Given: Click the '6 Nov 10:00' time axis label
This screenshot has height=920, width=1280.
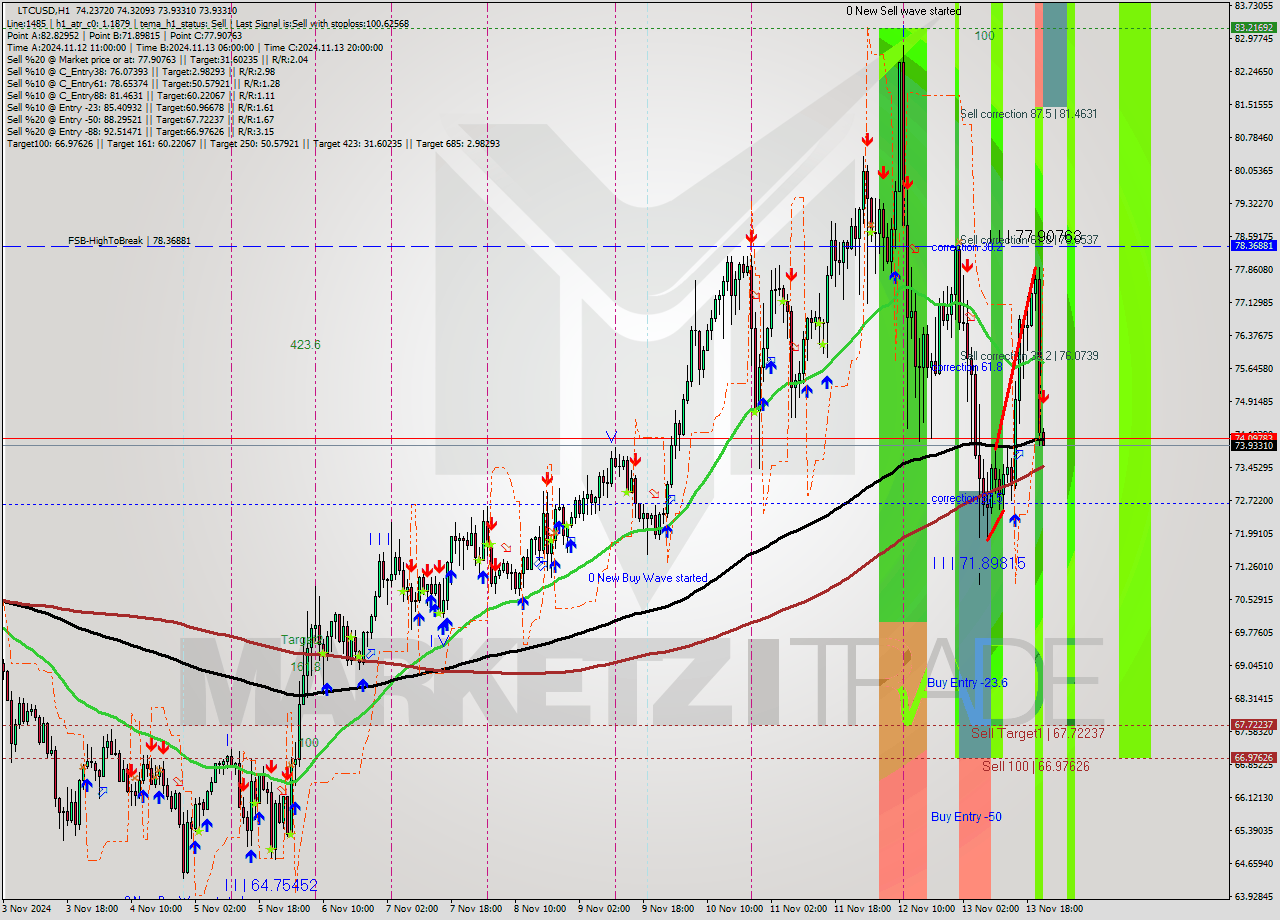Looking at the screenshot, I should [x=347, y=909].
